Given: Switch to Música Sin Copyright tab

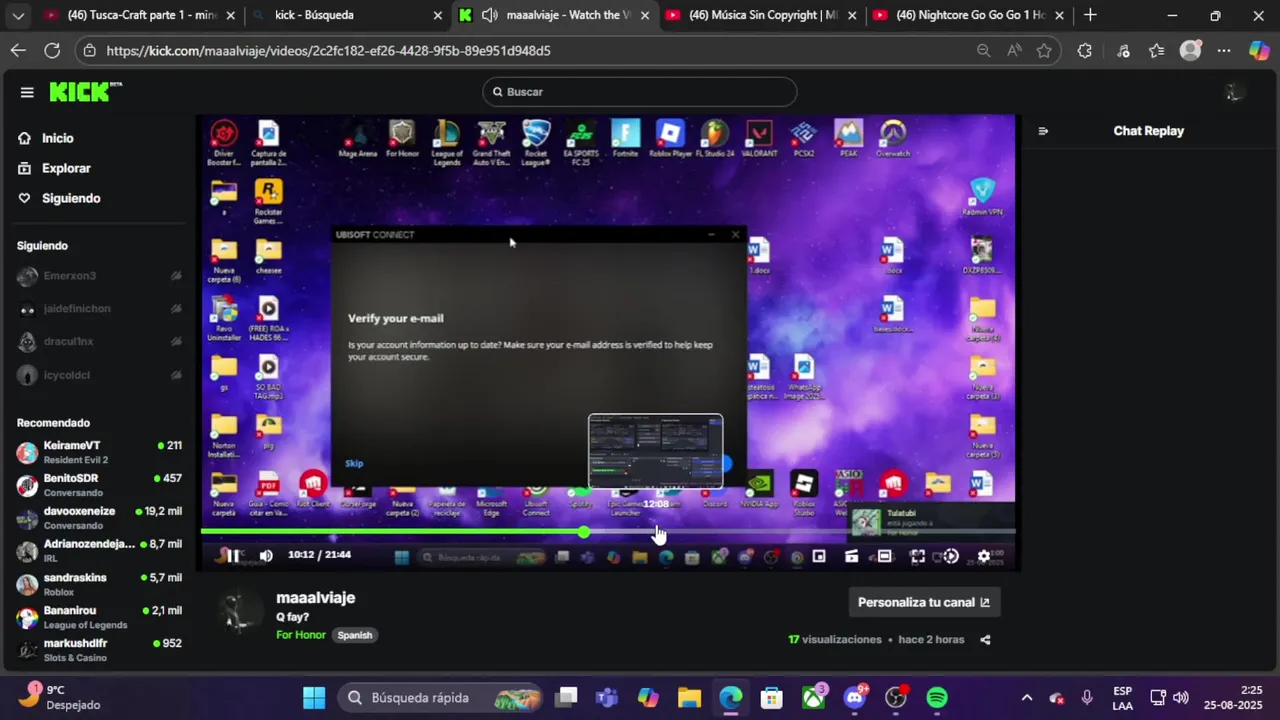Looking at the screenshot, I should click(x=760, y=15).
